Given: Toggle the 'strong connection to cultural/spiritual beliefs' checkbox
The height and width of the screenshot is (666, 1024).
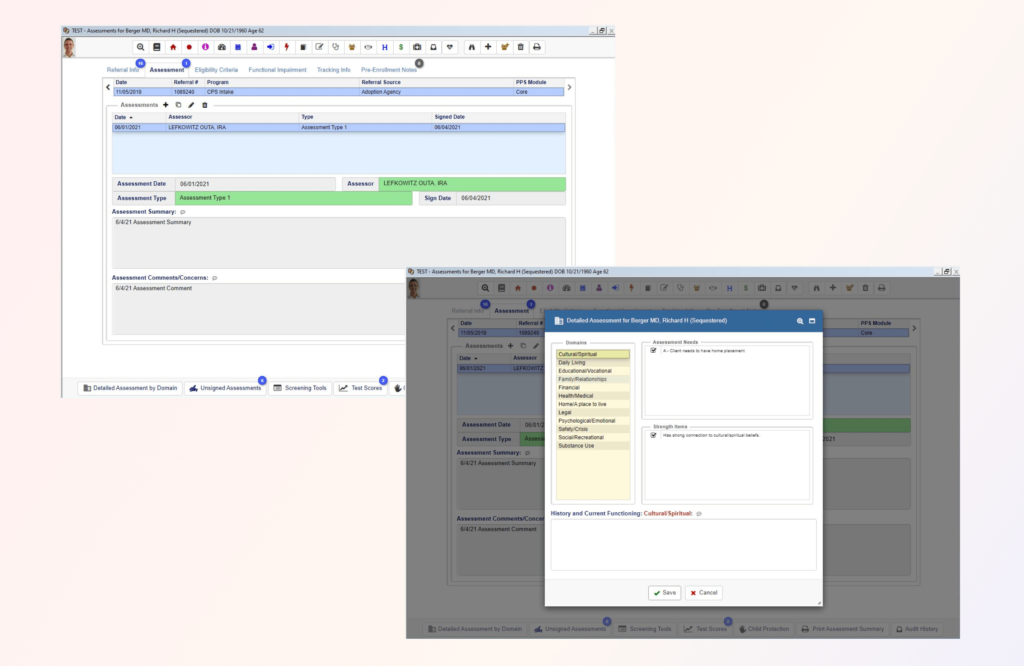Looking at the screenshot, I should (x=653, y=435).
